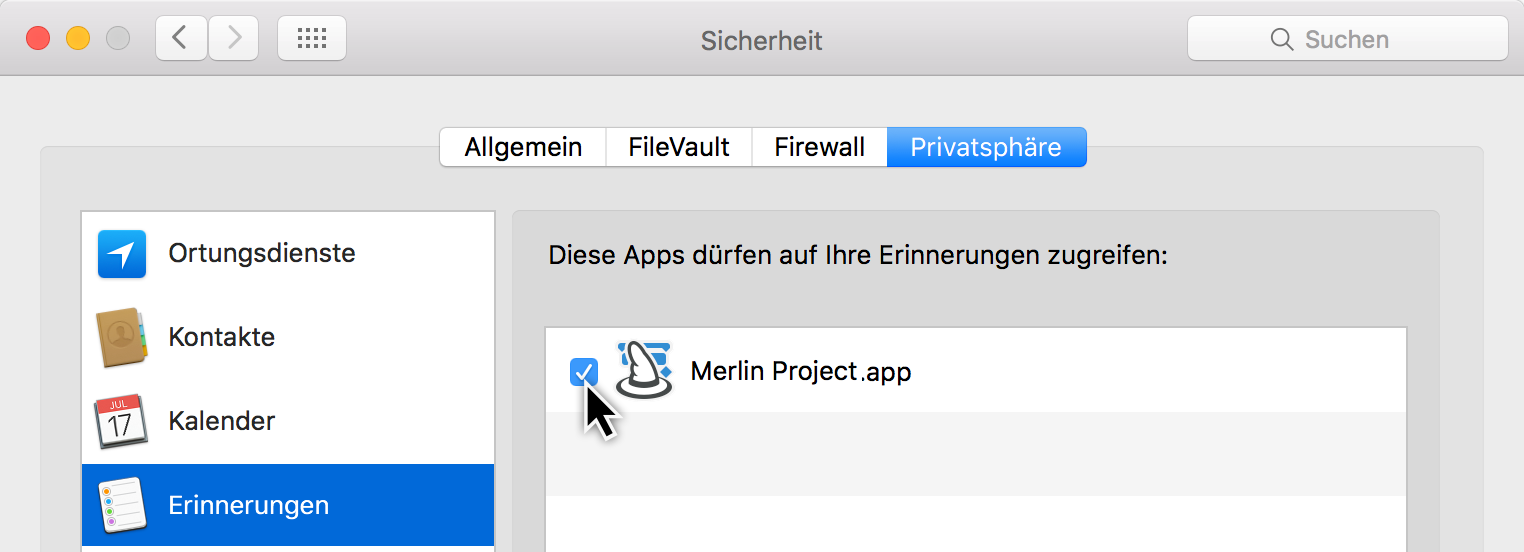Select the Ortungsdienste location arrow icon
The width and height of the screenshot is (1524, 552).
(122, 254)
